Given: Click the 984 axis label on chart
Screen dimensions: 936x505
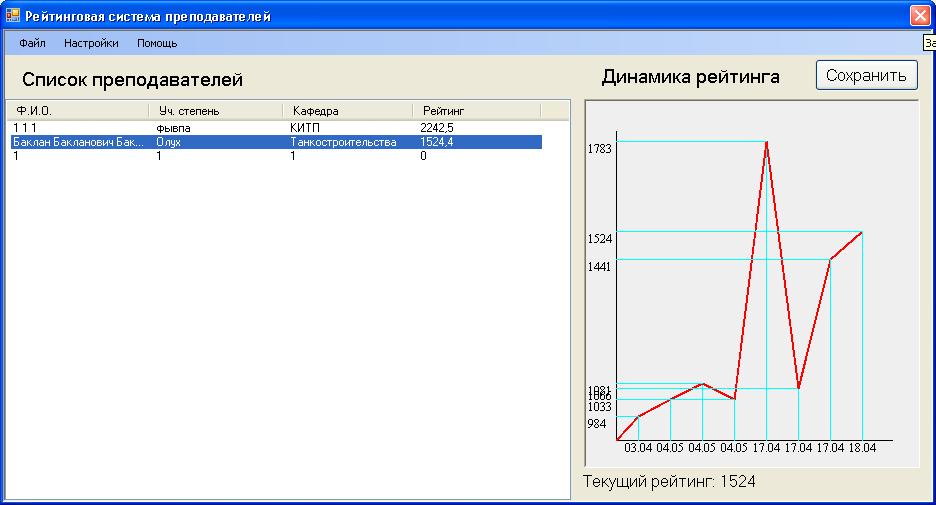Looking at the screenshot, I should [597, 424].
